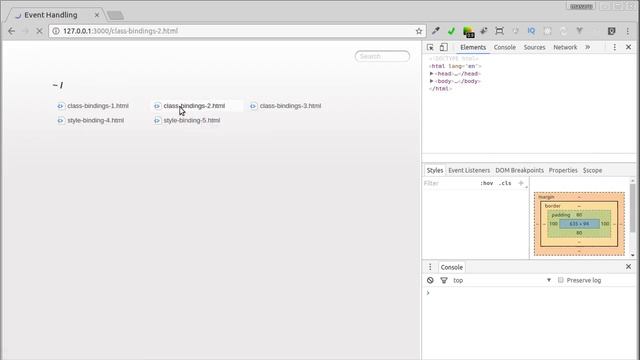640x360 pixels.
Task: Click the file icon beside style-binding-4.html
Action: tap(60, 121)
